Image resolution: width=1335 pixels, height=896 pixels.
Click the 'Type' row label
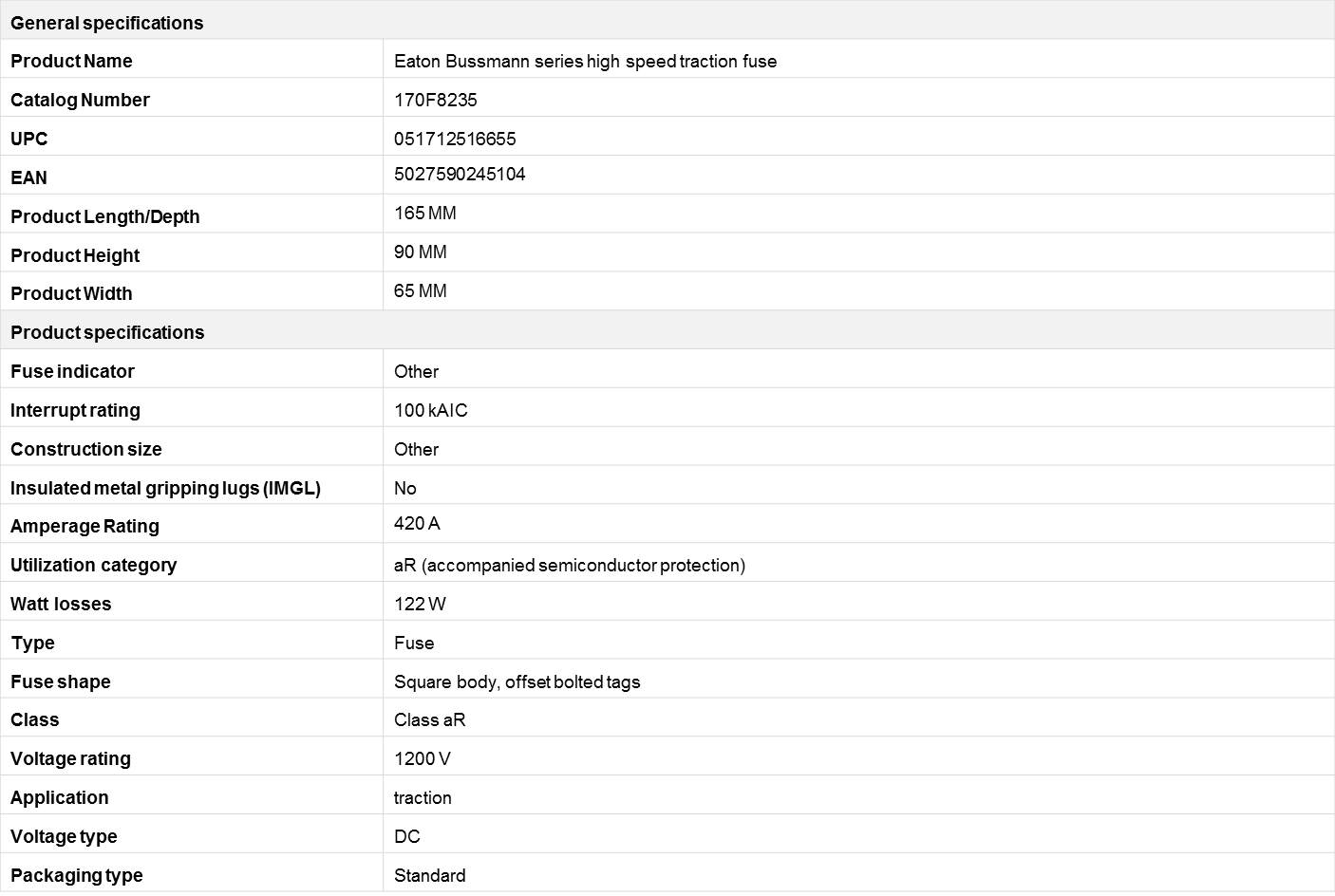32,643
